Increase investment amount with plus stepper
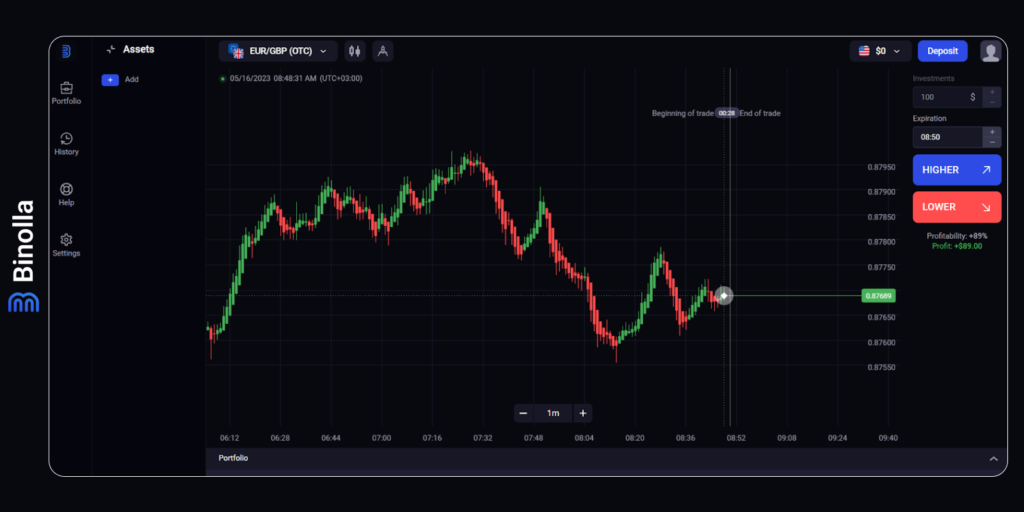Image resolution: width=1024 pixels, height=512 pixels. [992, 92]
